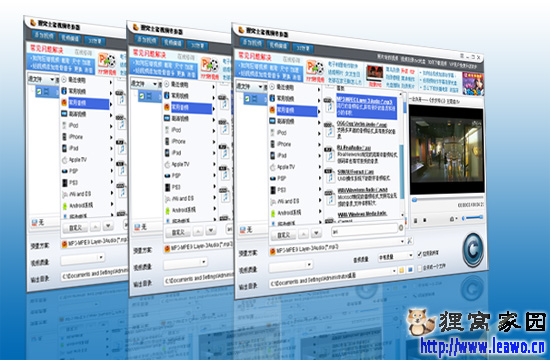Open the http://www.leawo.cn link

(483, 347)
